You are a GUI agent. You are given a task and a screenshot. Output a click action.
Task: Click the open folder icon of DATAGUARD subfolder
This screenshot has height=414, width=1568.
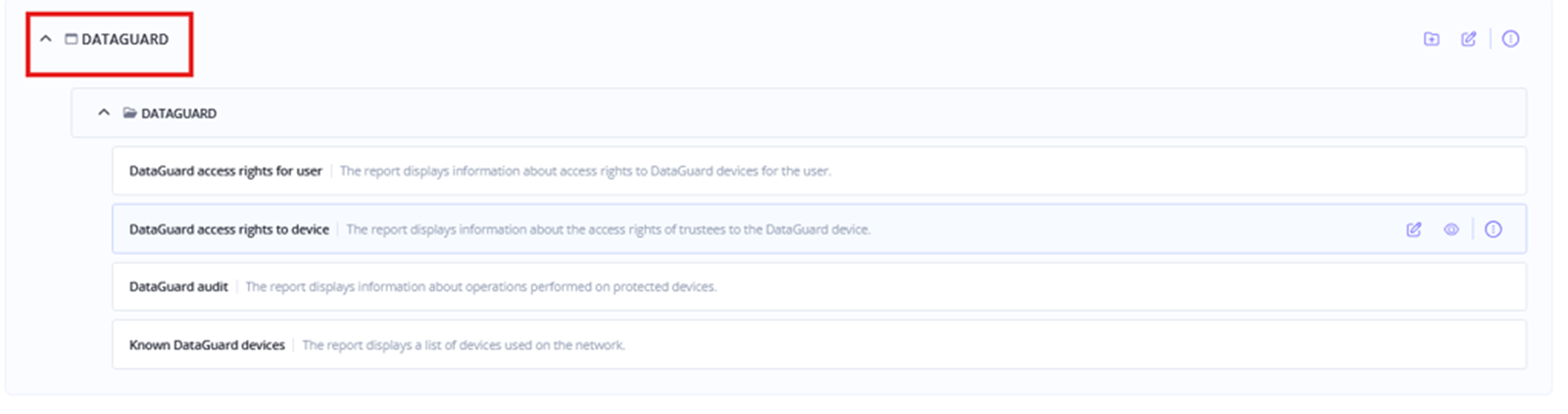coord(129,113)
